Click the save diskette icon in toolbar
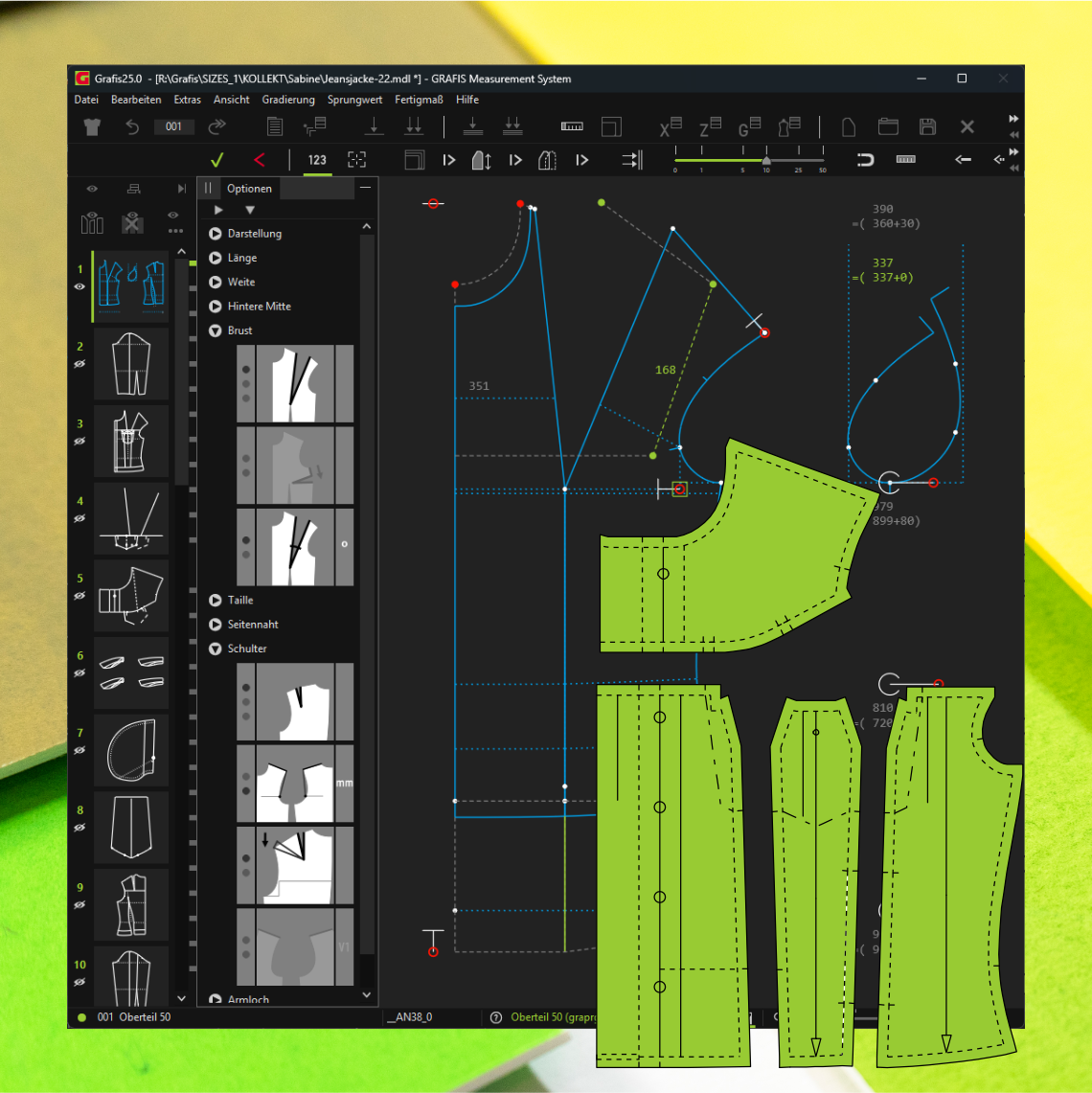The height and width of the screenshot is (1093, 1092). 927,126
